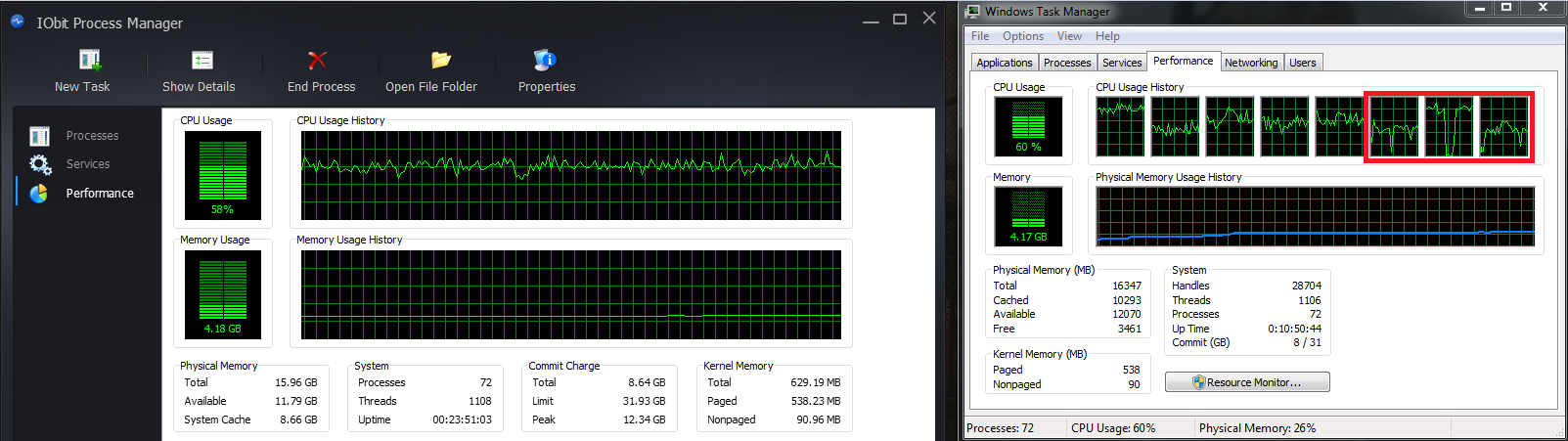Viewport: 1568px width, 441px height.
Task: Select Performance in IObit sidebar
Action: point(100,194)
